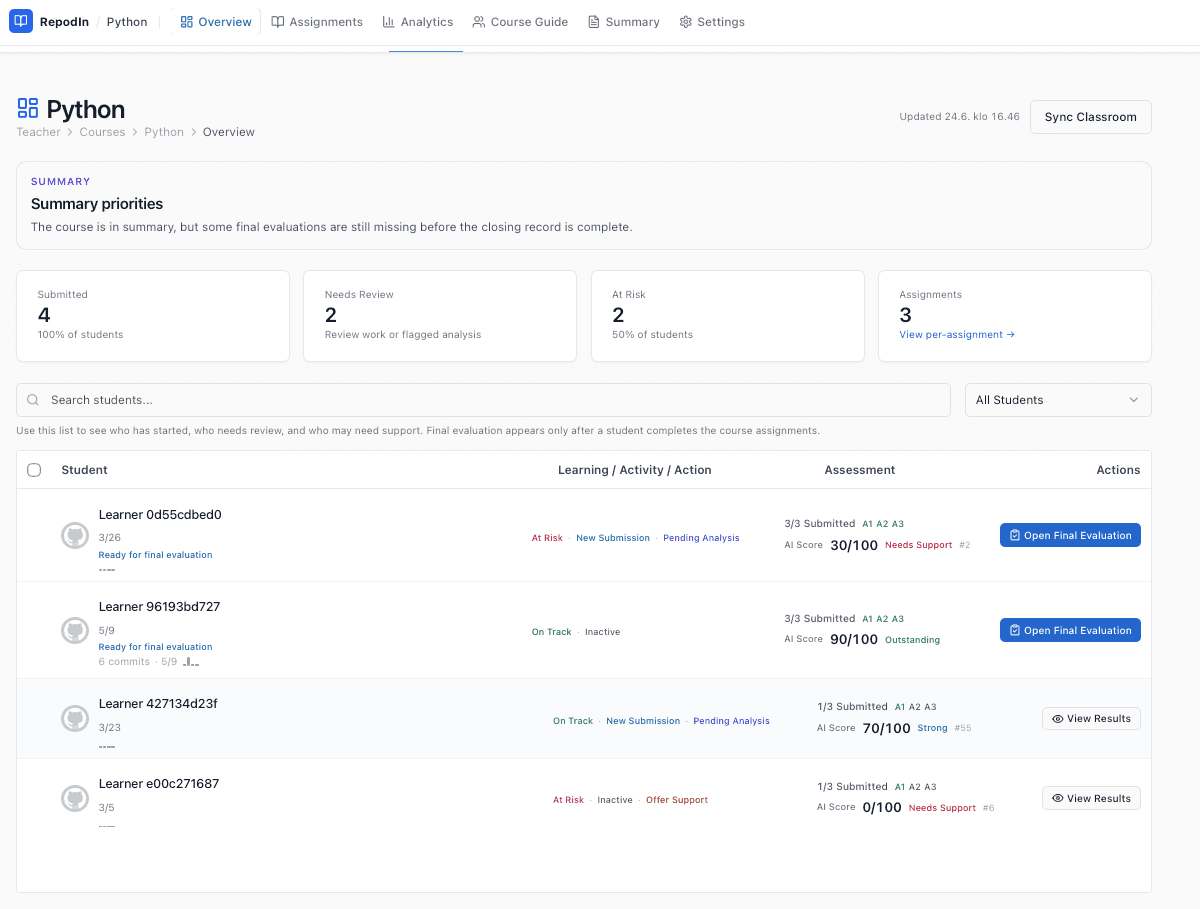Open the Summary tab

[x=624, y=22]
